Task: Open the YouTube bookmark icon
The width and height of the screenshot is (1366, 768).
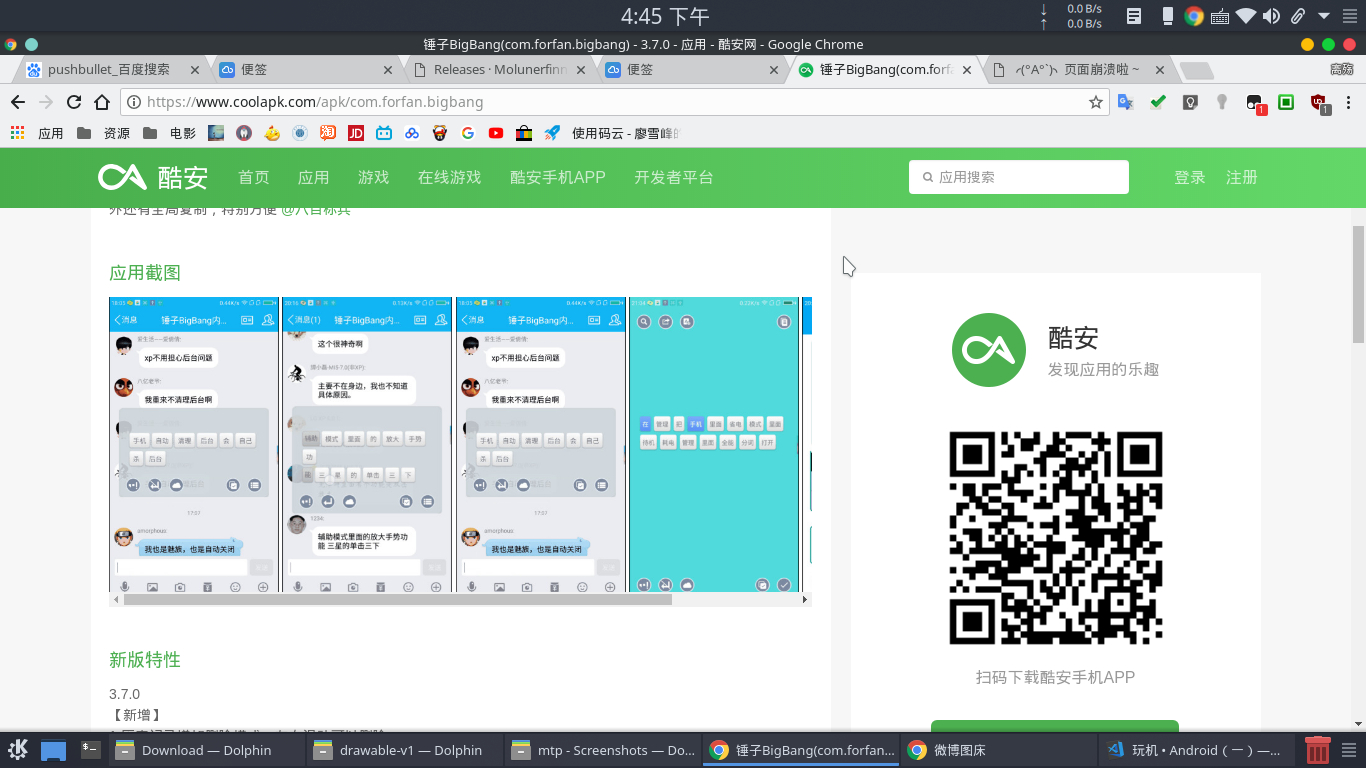Action: point(496,132)
